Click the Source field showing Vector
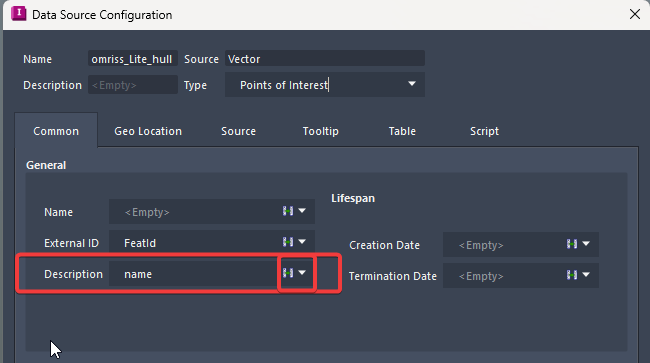This screenshot has width=650, height=363. click(x=325, y=59)
